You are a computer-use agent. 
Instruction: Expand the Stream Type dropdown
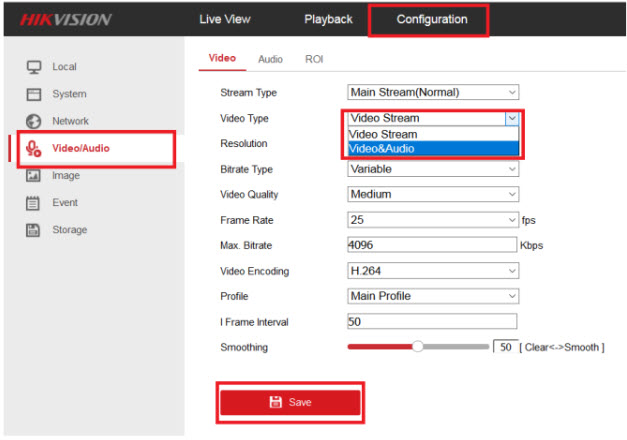[x=433, y=93]
